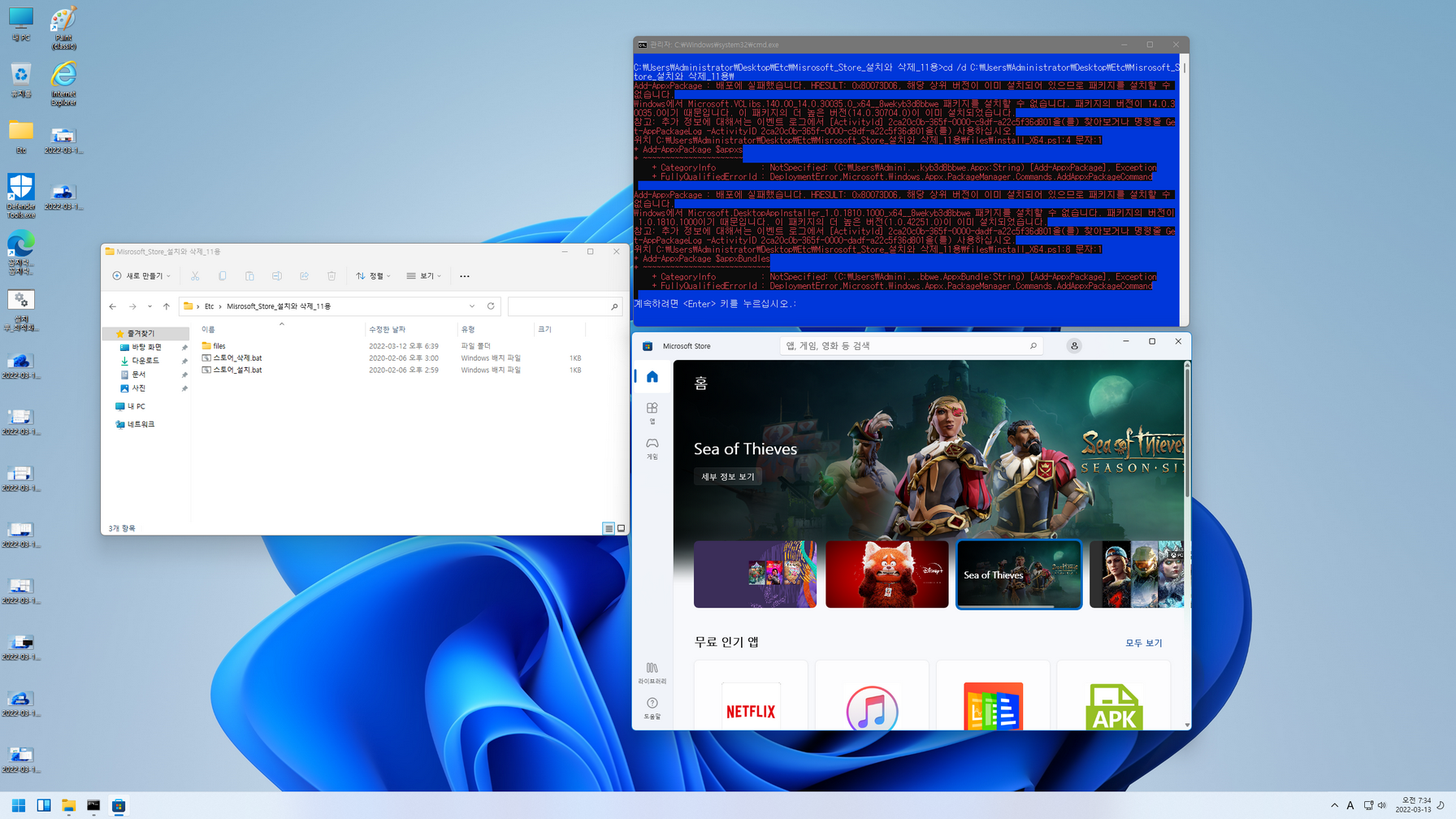
Task: Open the Recycle Bin desktop icon
Action: tap(21, 81)
